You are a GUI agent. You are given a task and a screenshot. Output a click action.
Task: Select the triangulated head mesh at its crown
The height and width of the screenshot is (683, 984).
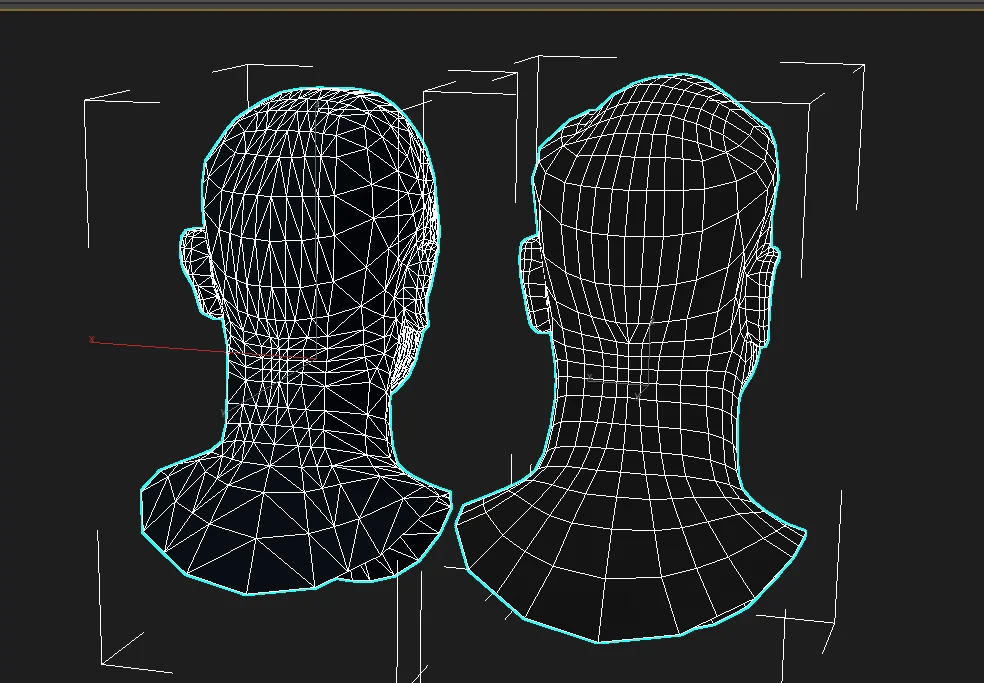point(318,110)
